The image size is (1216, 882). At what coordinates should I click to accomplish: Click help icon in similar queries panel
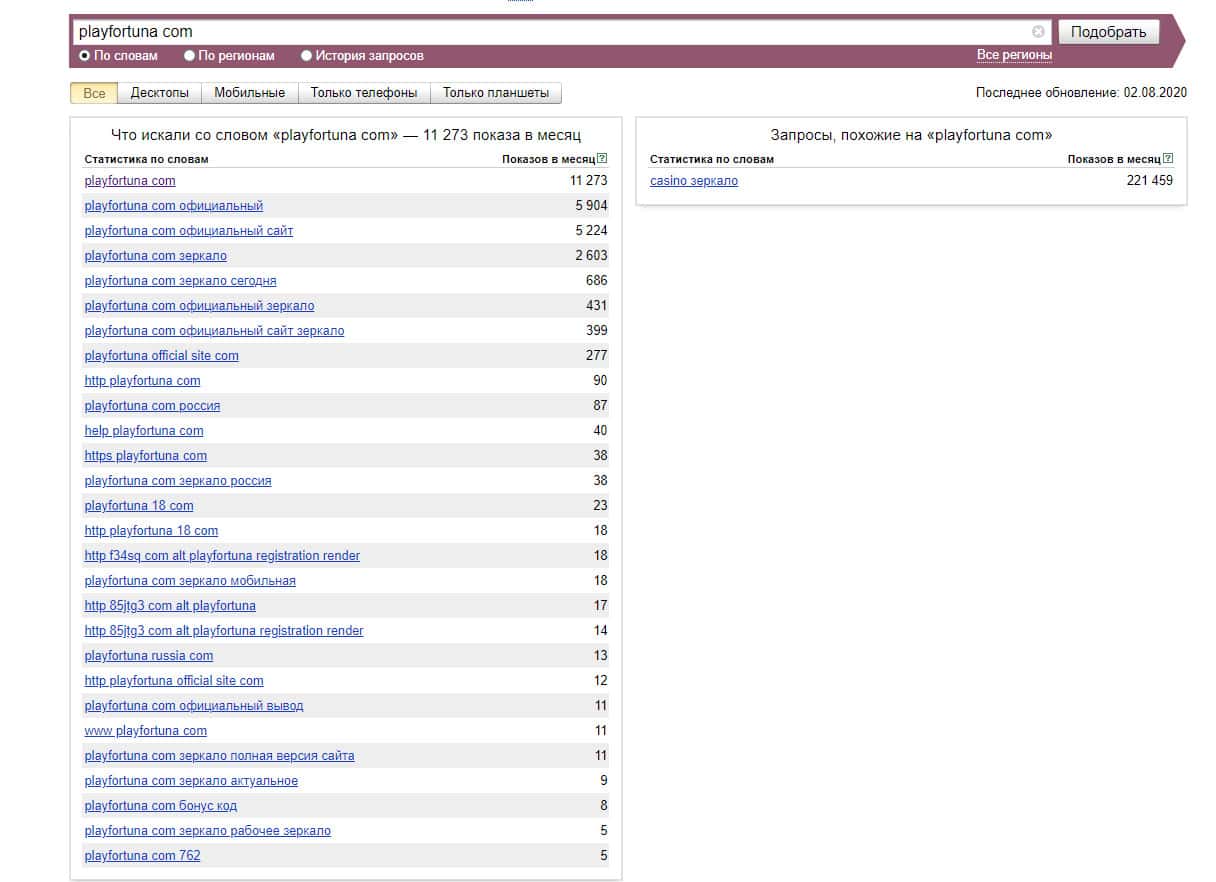tap(1168, 159)
